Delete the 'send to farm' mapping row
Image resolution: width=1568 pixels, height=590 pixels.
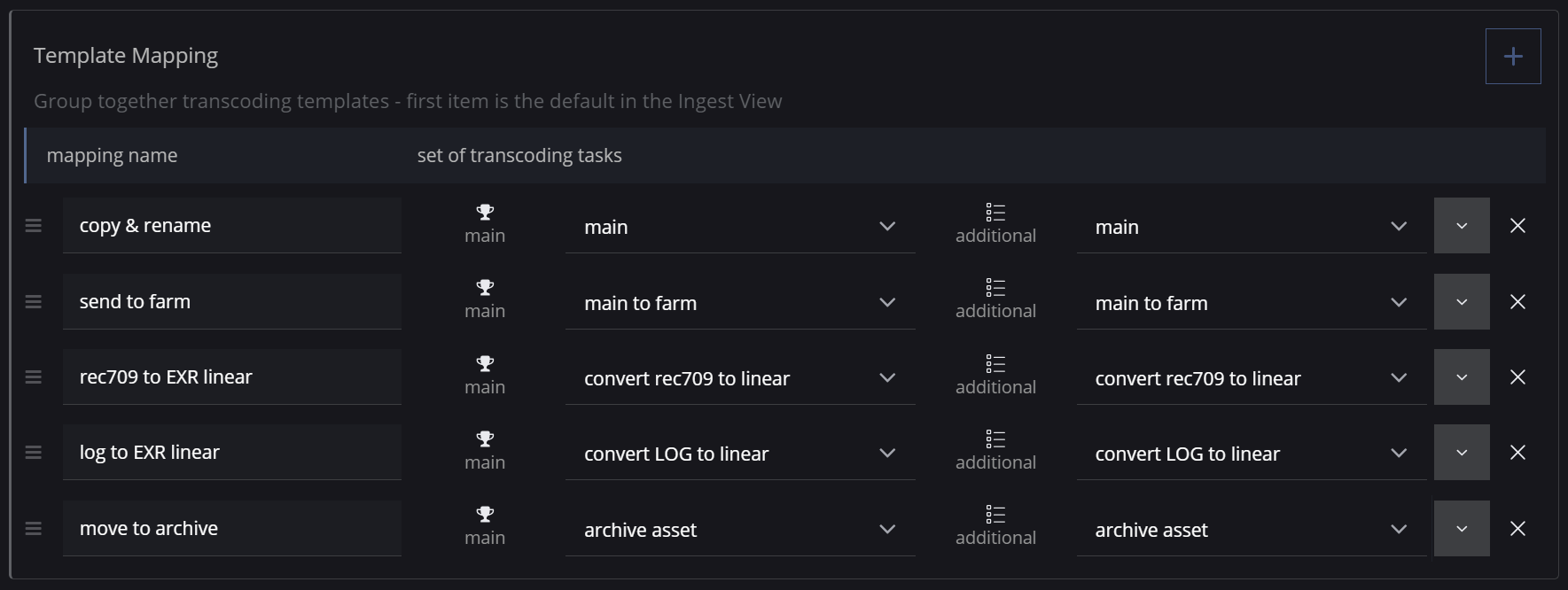(1517, 302)
